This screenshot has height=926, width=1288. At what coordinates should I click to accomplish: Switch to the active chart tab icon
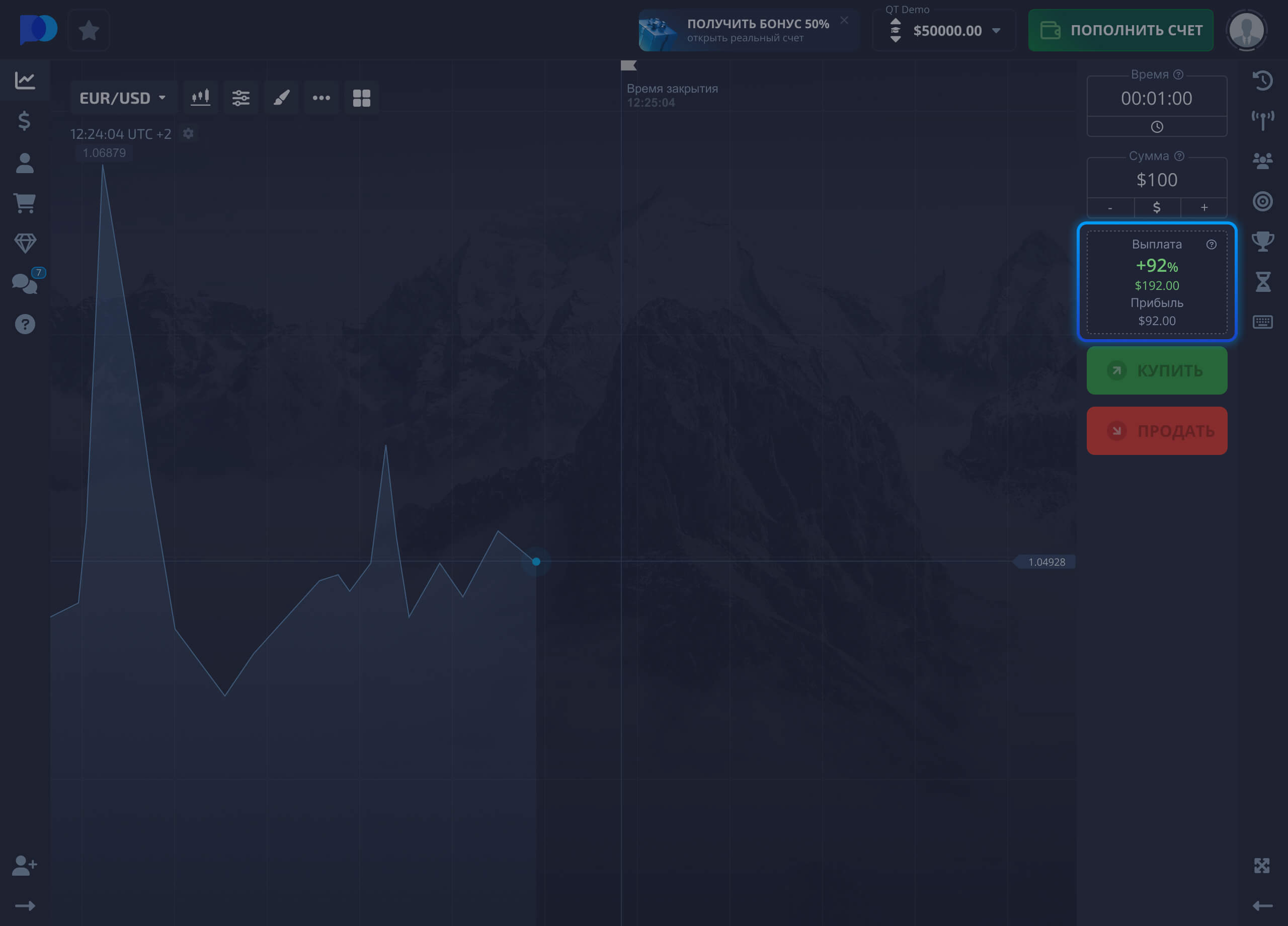coord(25,80)
